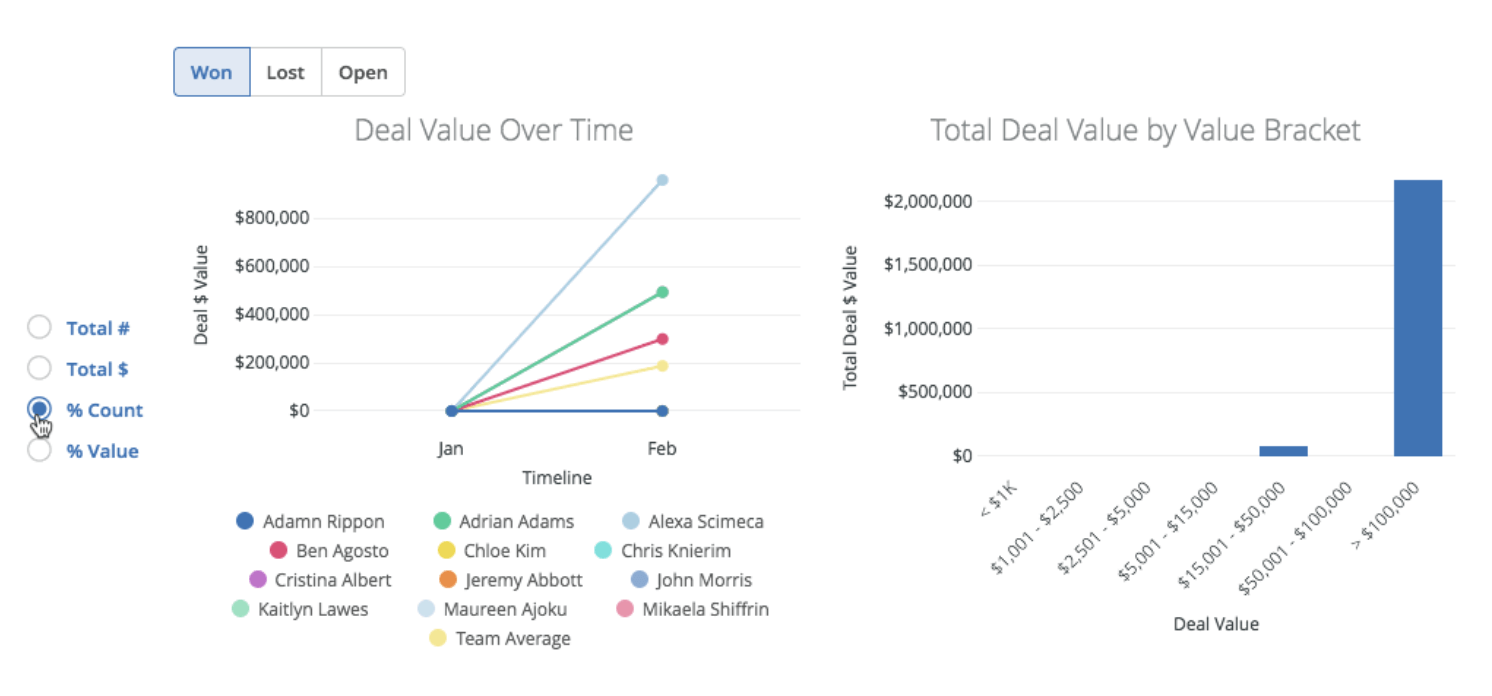The height and width of the screenshot is (696, 1492).
Task: Select the Team Average legend dot
Action: [437, 638]
